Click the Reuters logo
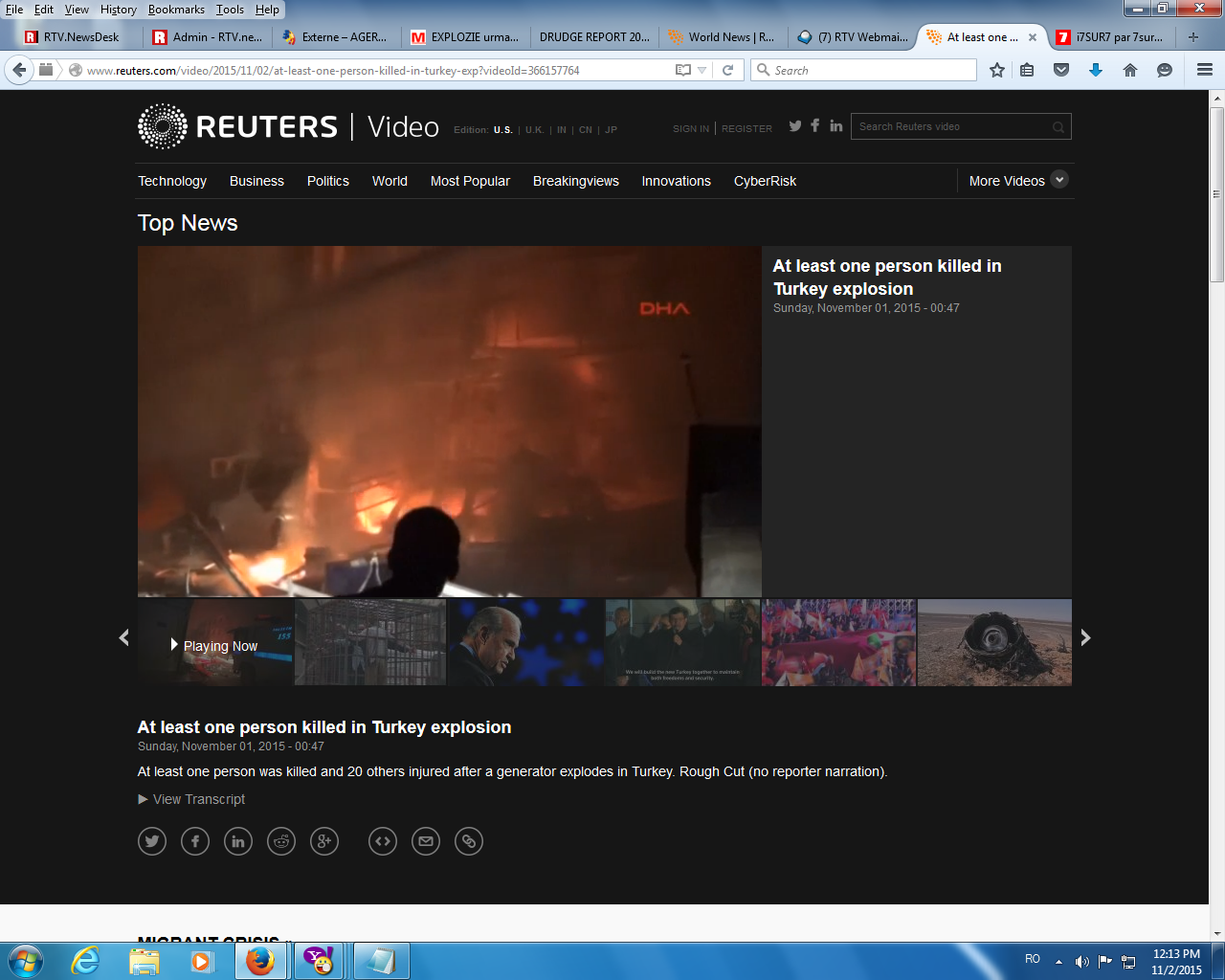This screenshot has width=1225, height=980. click(x=237, y=126)
